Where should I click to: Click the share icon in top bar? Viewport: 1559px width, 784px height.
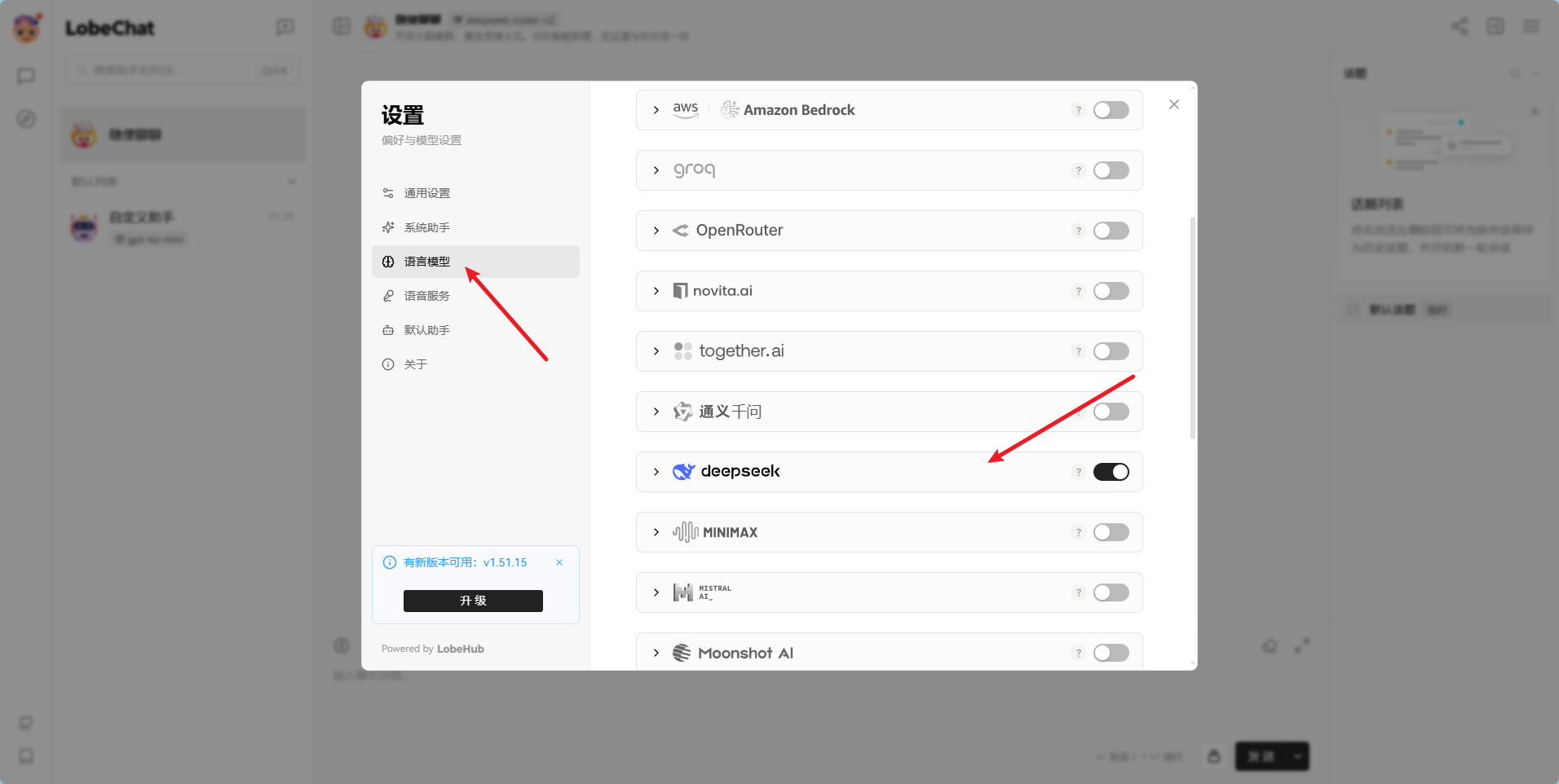1460,26
